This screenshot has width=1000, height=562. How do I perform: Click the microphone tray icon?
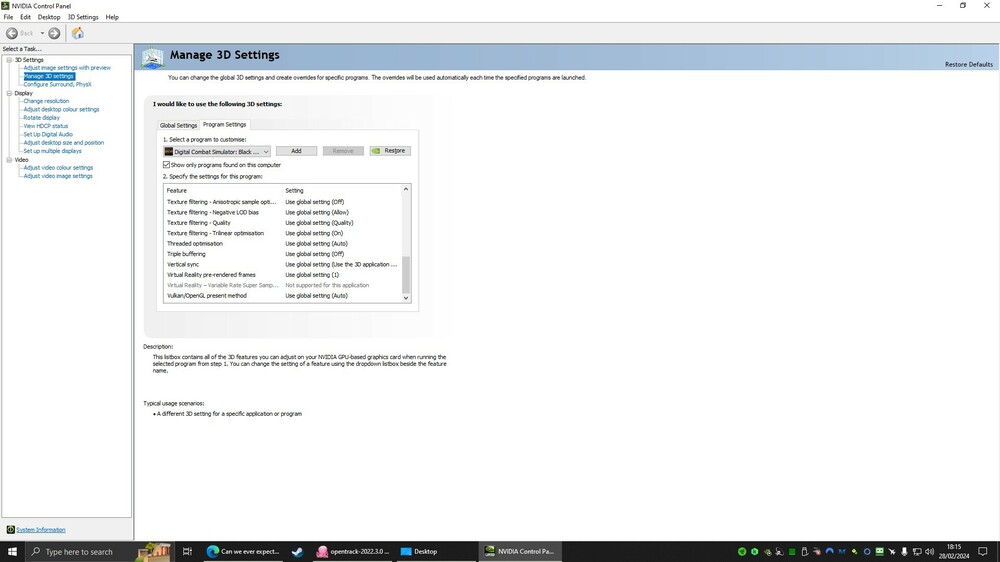tap(904, 552)
